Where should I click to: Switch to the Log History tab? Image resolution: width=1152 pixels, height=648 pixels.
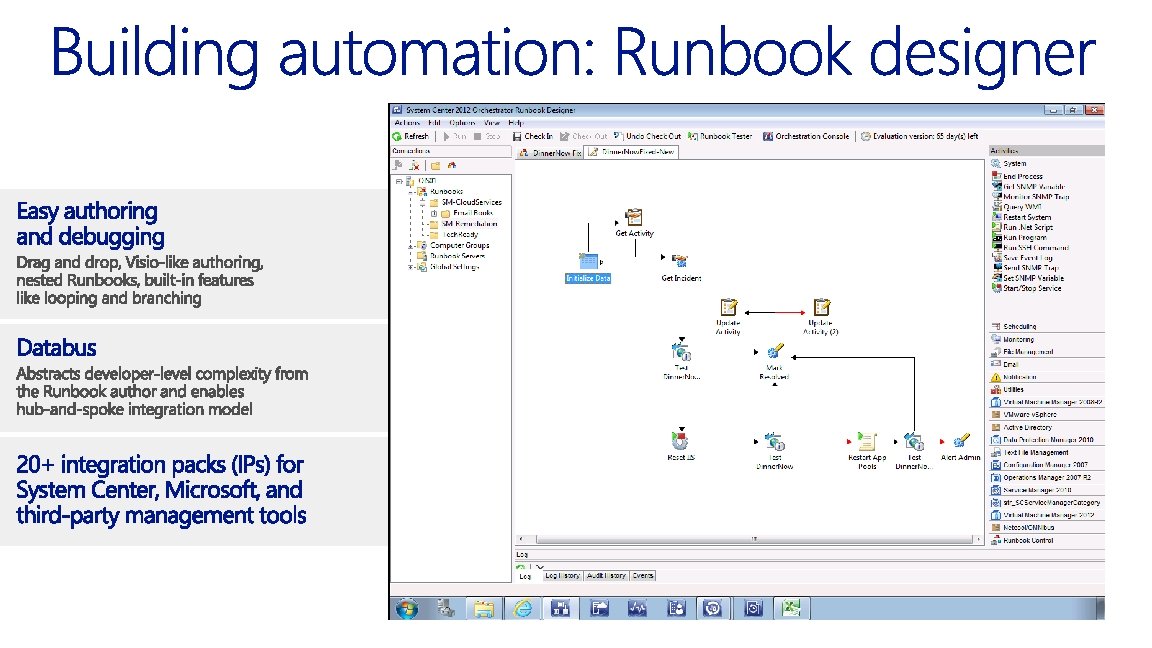click(x=562, y=576)
